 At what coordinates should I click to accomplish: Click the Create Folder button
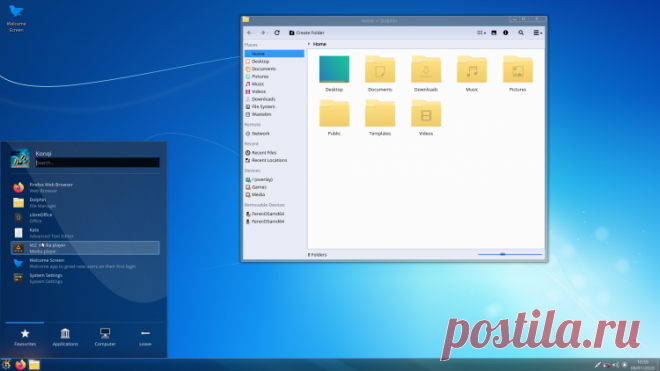tap(307, 33)
